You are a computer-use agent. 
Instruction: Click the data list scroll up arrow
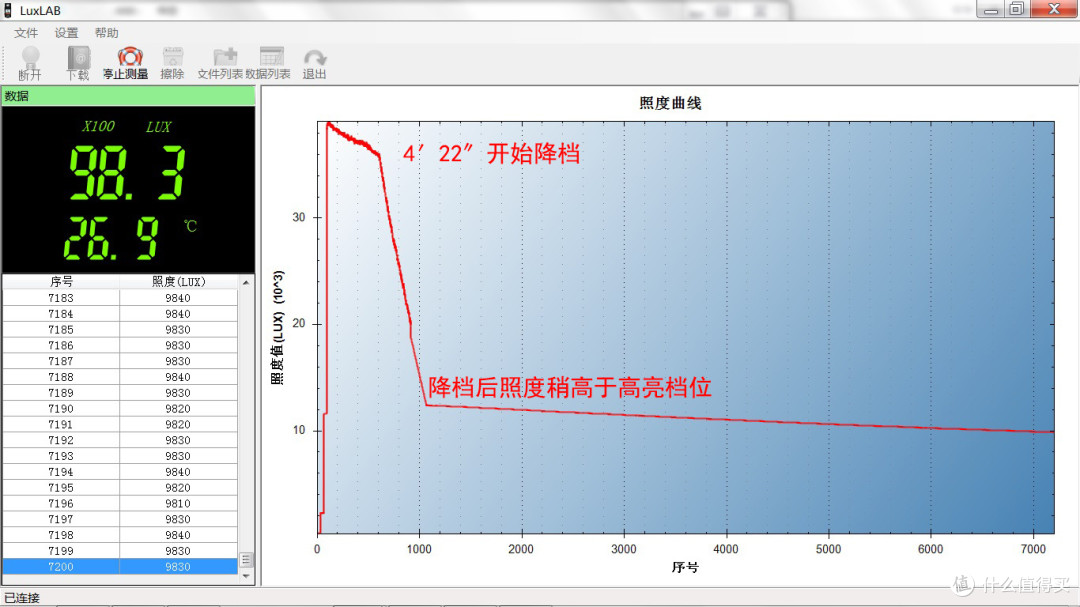tap(246, 282)
